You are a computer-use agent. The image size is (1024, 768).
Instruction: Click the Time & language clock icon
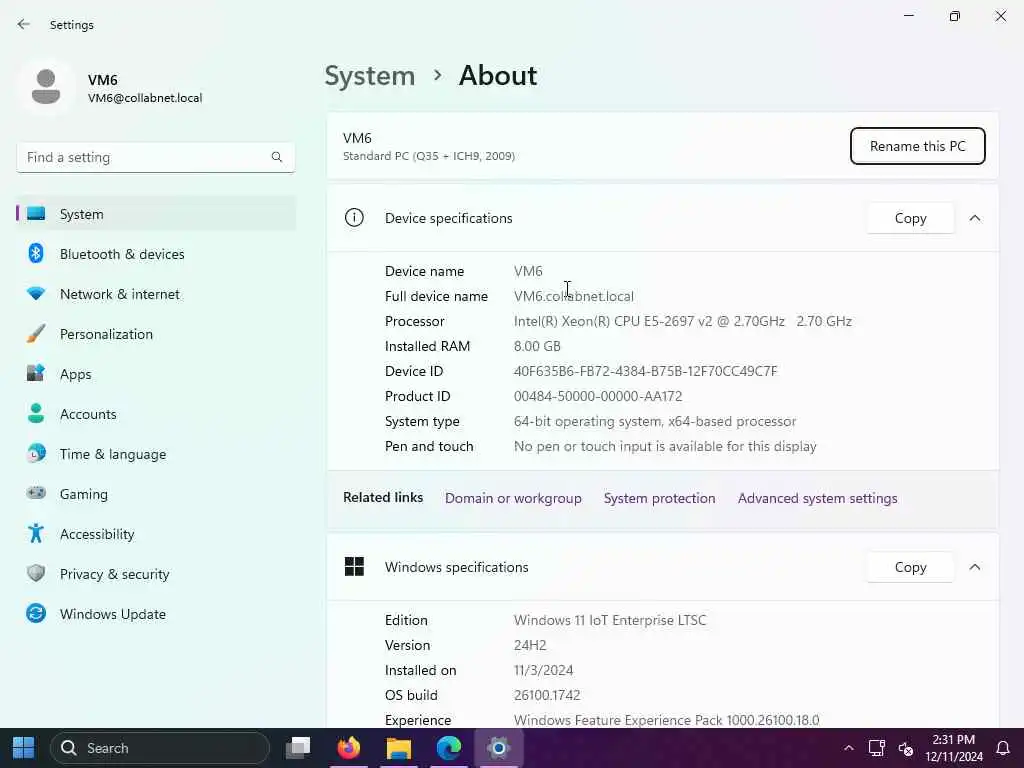[36, 453]
